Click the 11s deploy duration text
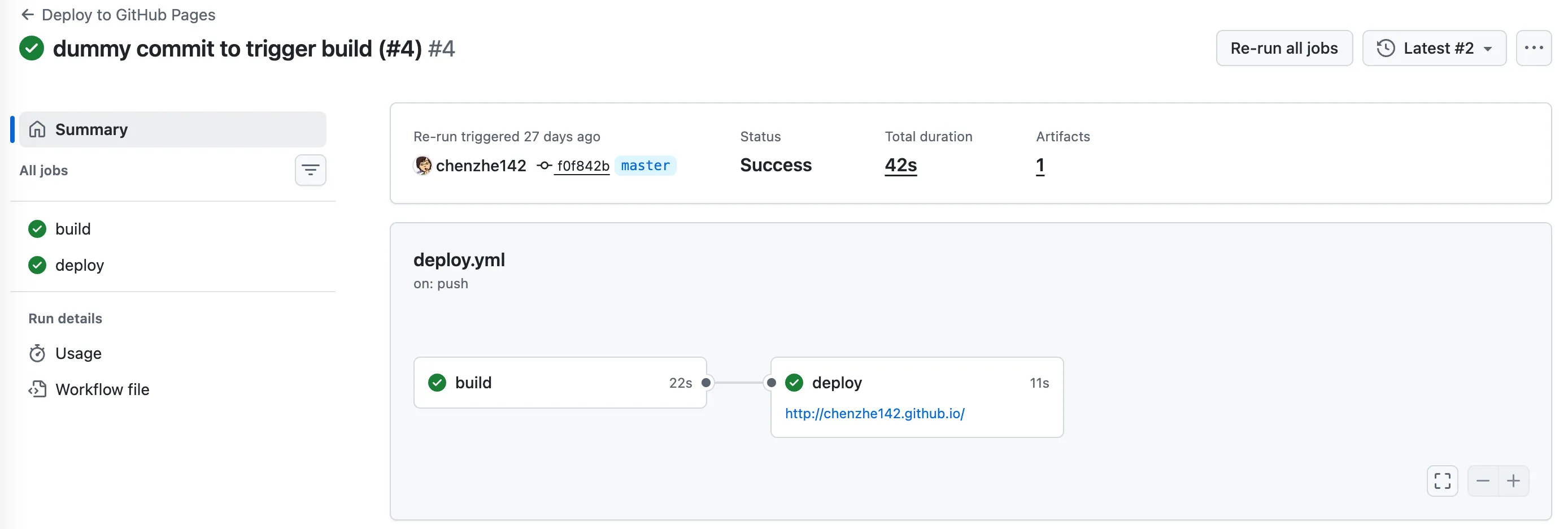Viewport: 1568px width, 529px height. pyautogui.click(x=1039, y=383)
